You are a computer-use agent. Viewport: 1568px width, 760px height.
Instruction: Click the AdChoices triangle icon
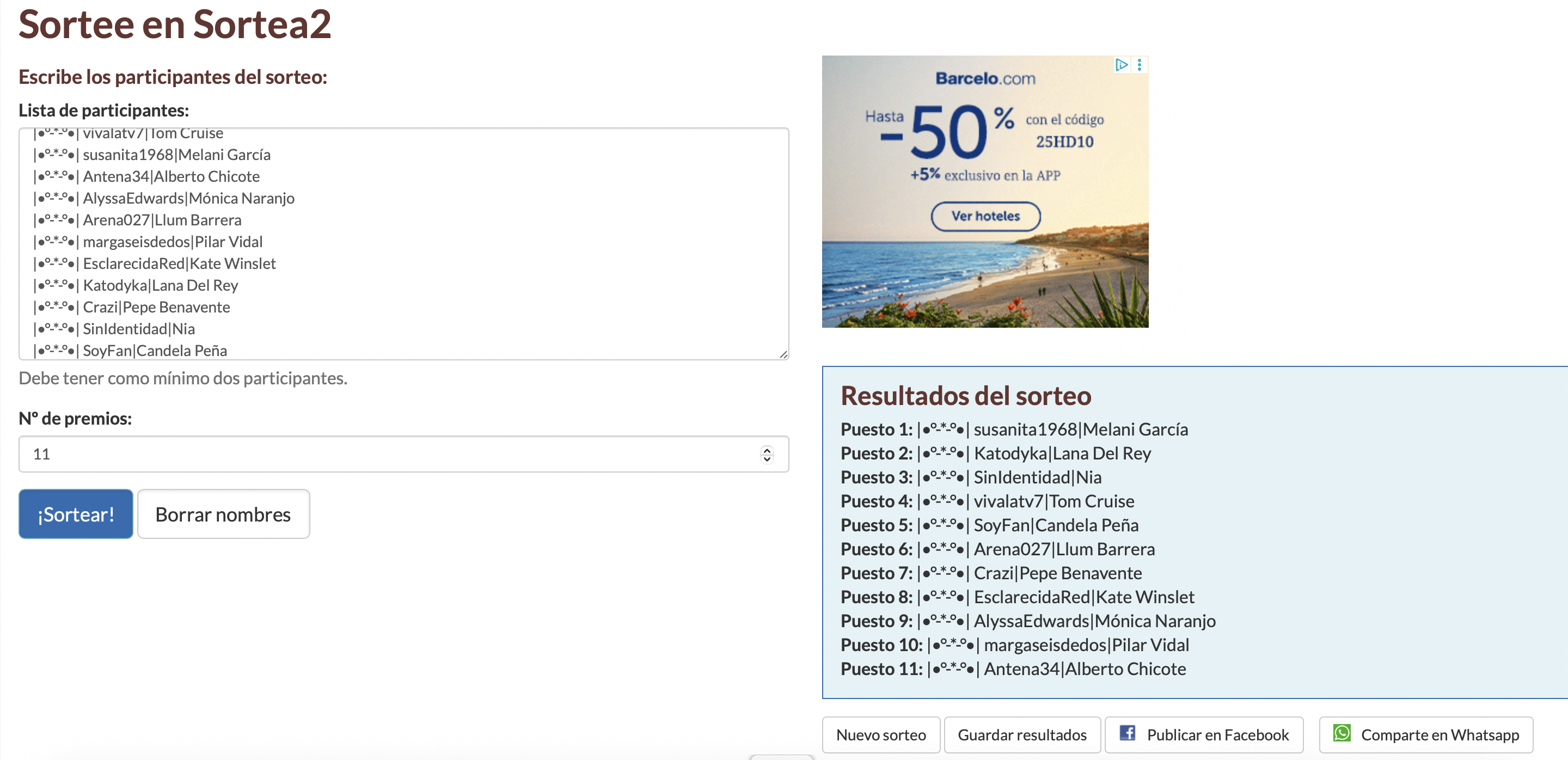pyautogui.click(x=1121, y=64)
